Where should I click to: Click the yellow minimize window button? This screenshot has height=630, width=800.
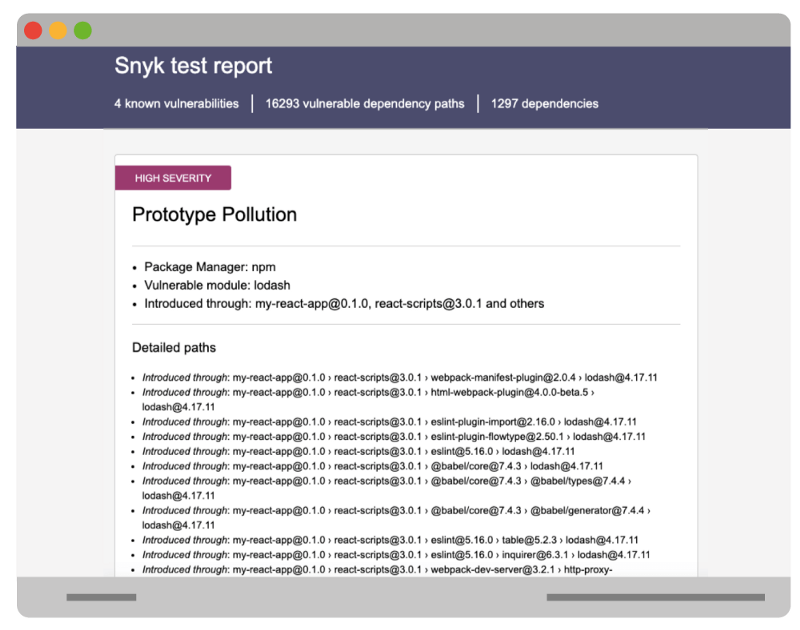click(x=58, y=31)
